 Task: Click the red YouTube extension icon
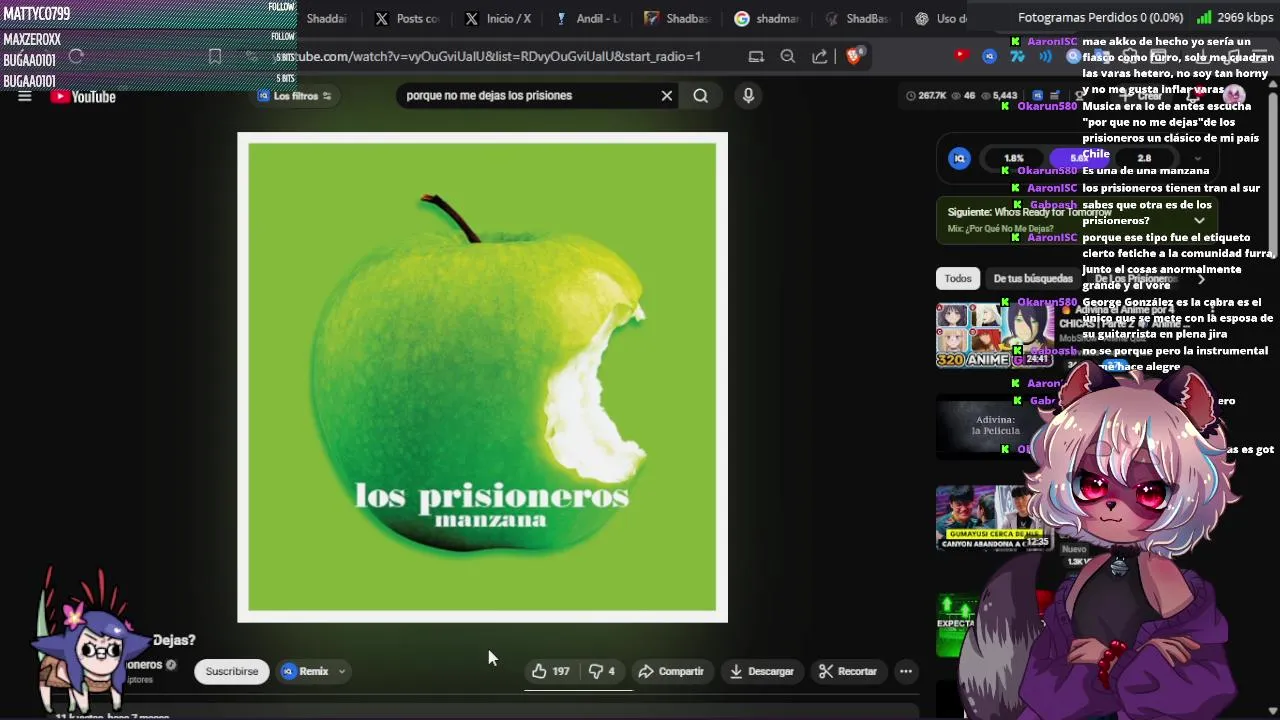962,56
